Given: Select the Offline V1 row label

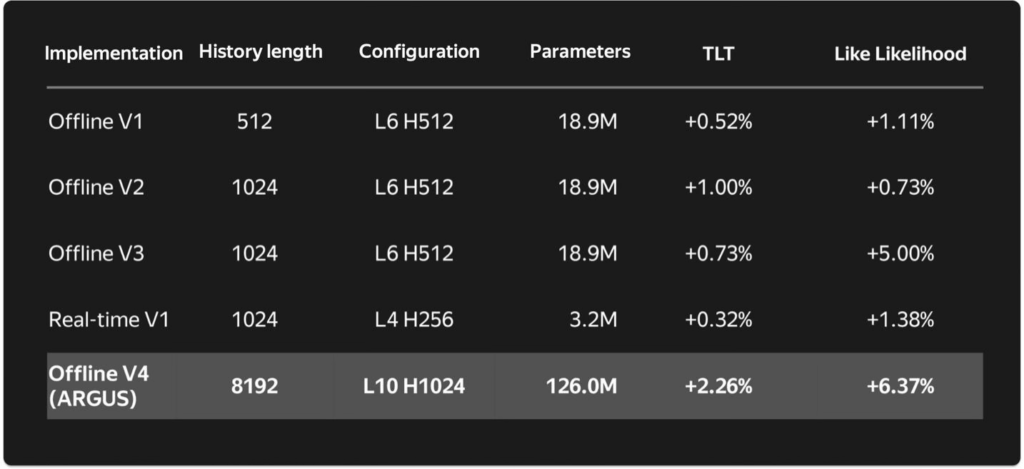Looking at the screenshot, I should tap(82, 122).
